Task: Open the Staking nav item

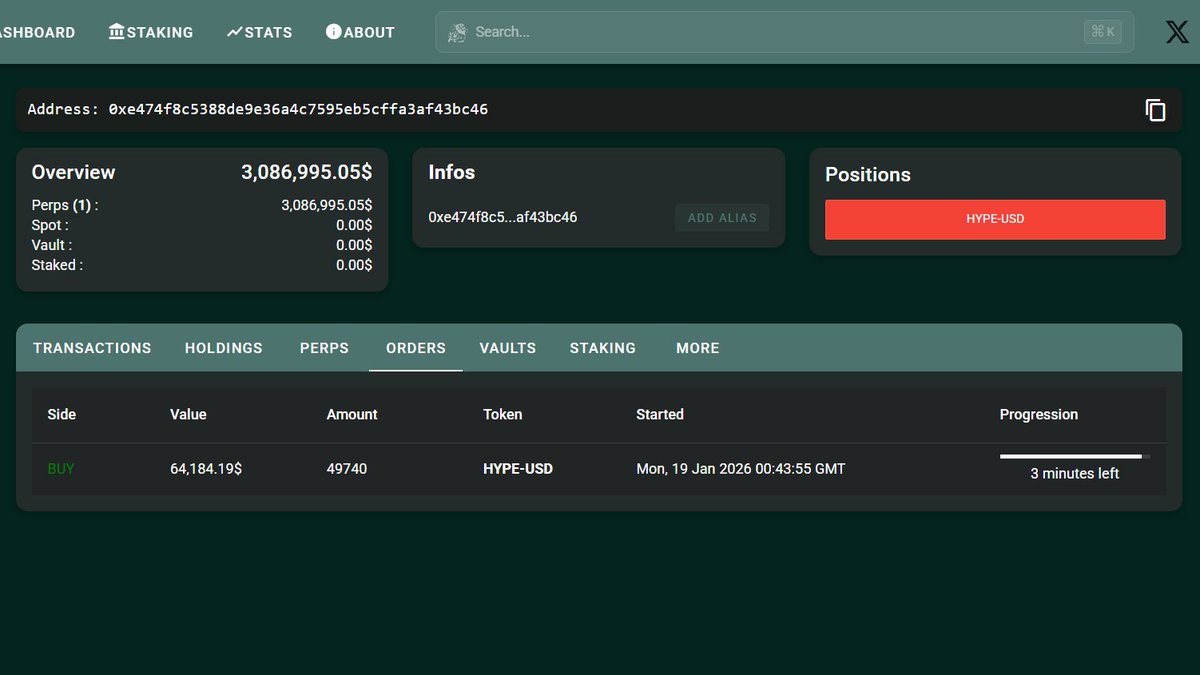Action: 150,32
